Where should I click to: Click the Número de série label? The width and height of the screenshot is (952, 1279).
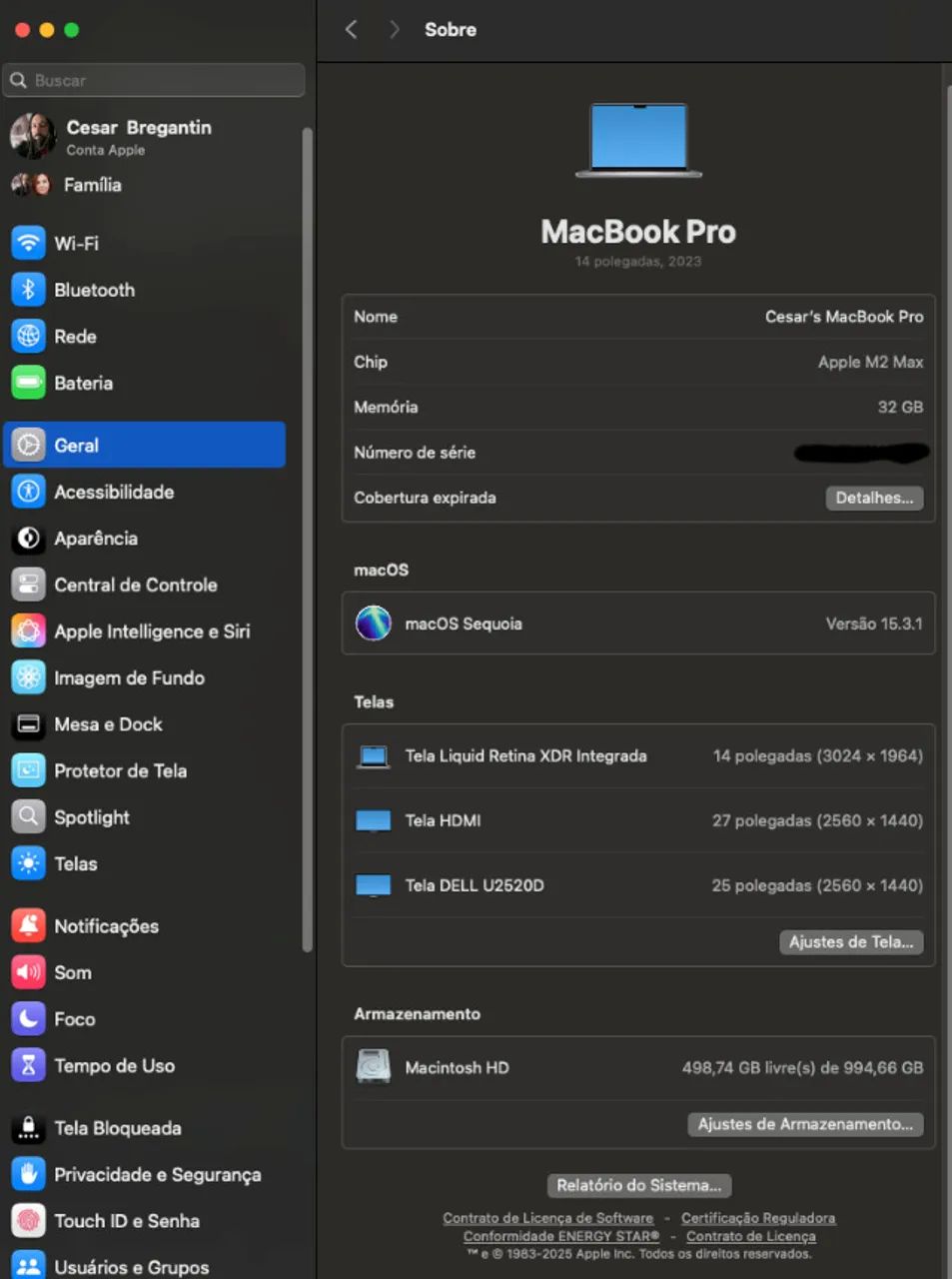(415, 453)
